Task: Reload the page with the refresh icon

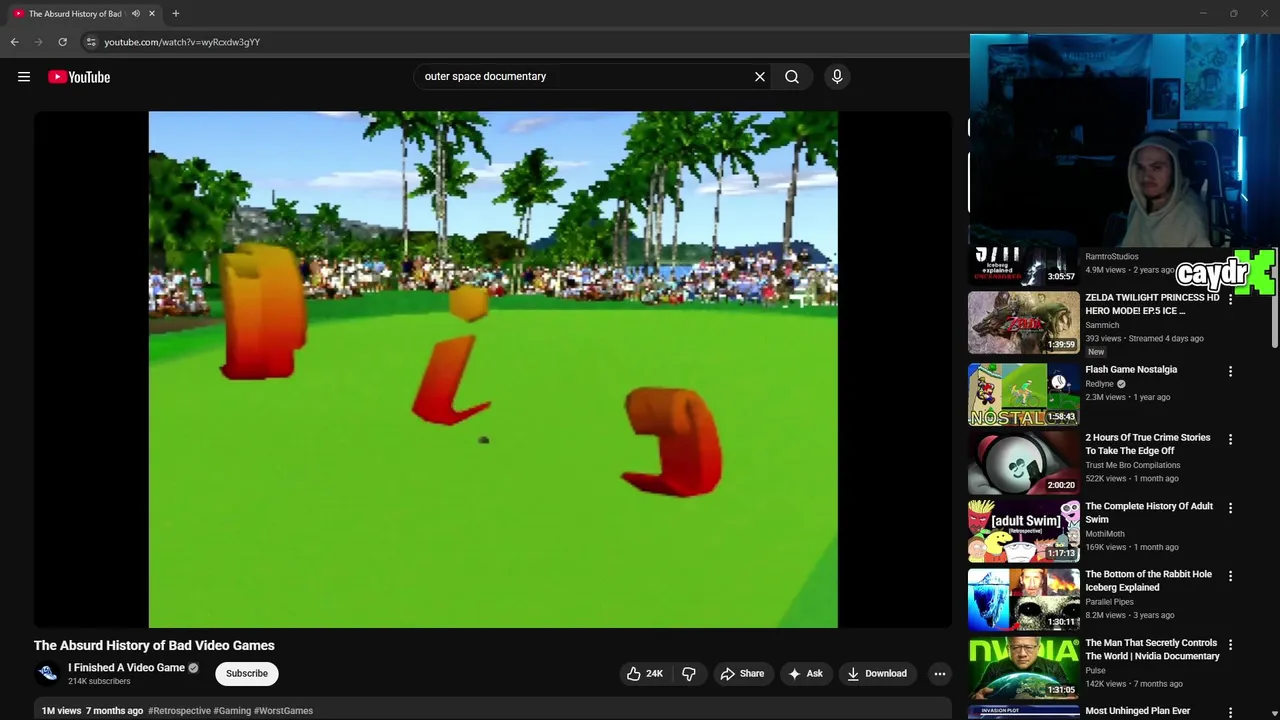Action: coord(62,42)
